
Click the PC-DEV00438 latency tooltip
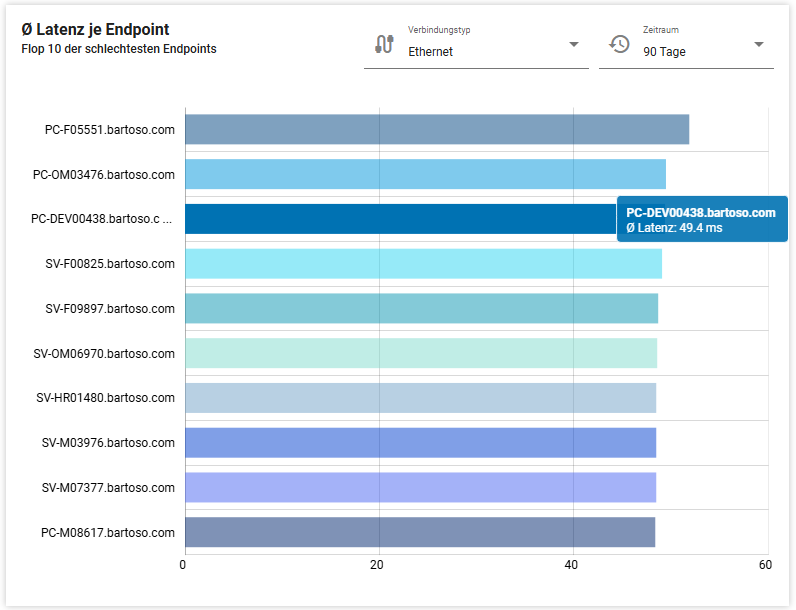702,220
